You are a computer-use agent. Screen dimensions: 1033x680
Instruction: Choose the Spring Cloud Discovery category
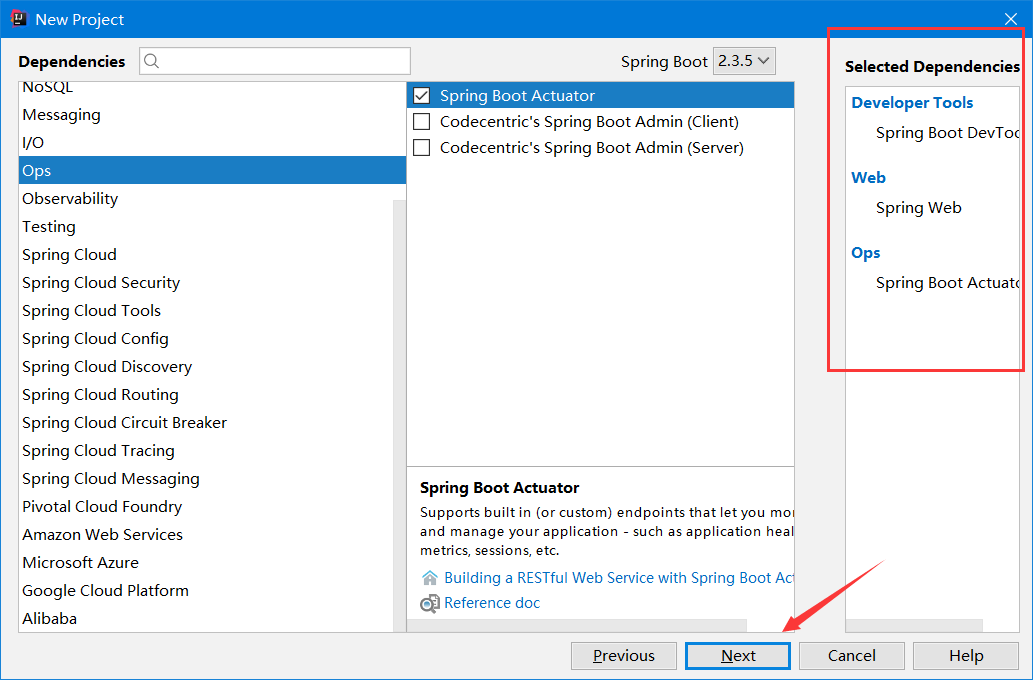[x=206, y=366]
